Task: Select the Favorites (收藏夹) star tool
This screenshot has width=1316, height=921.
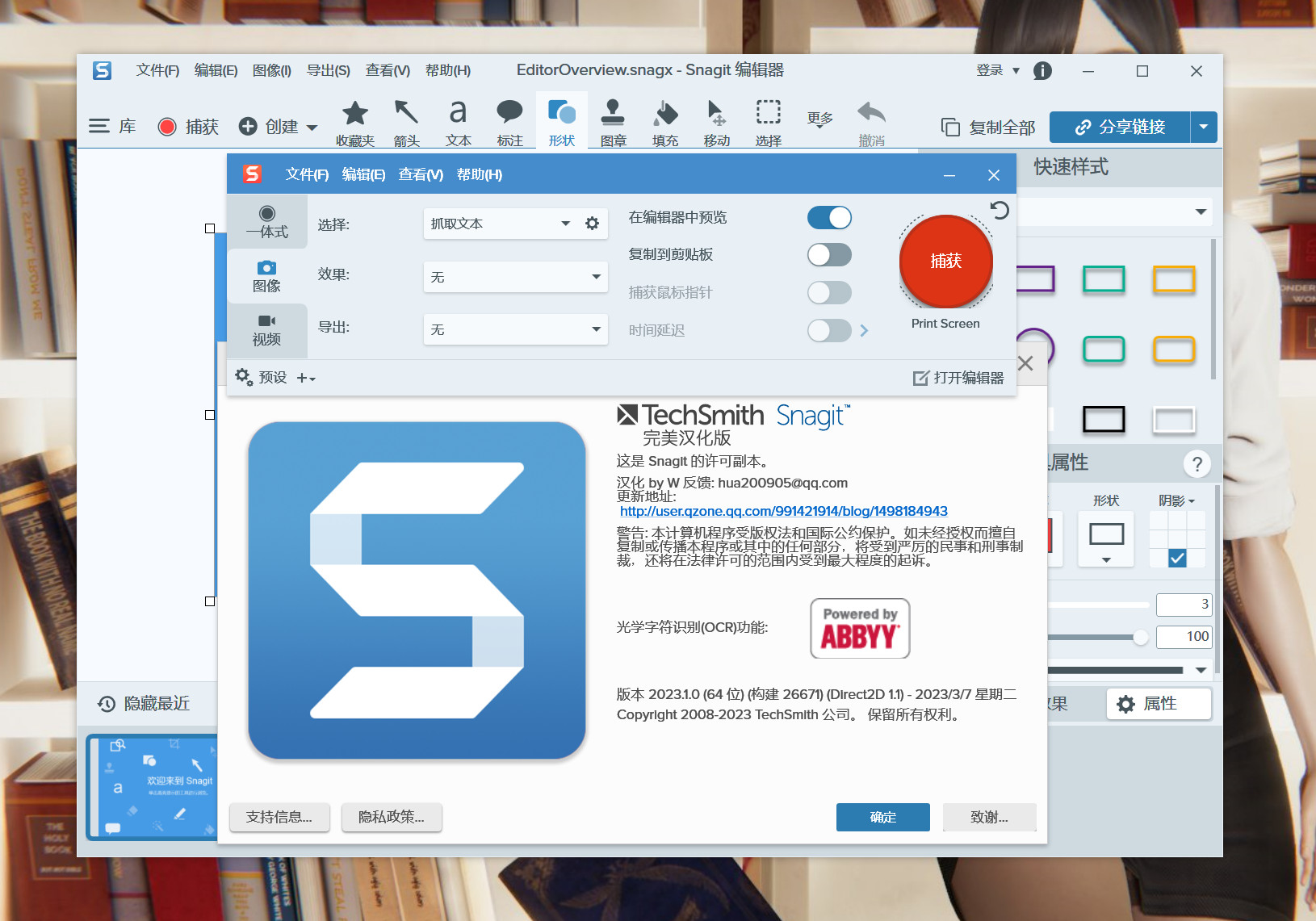Action: [355, 123]
